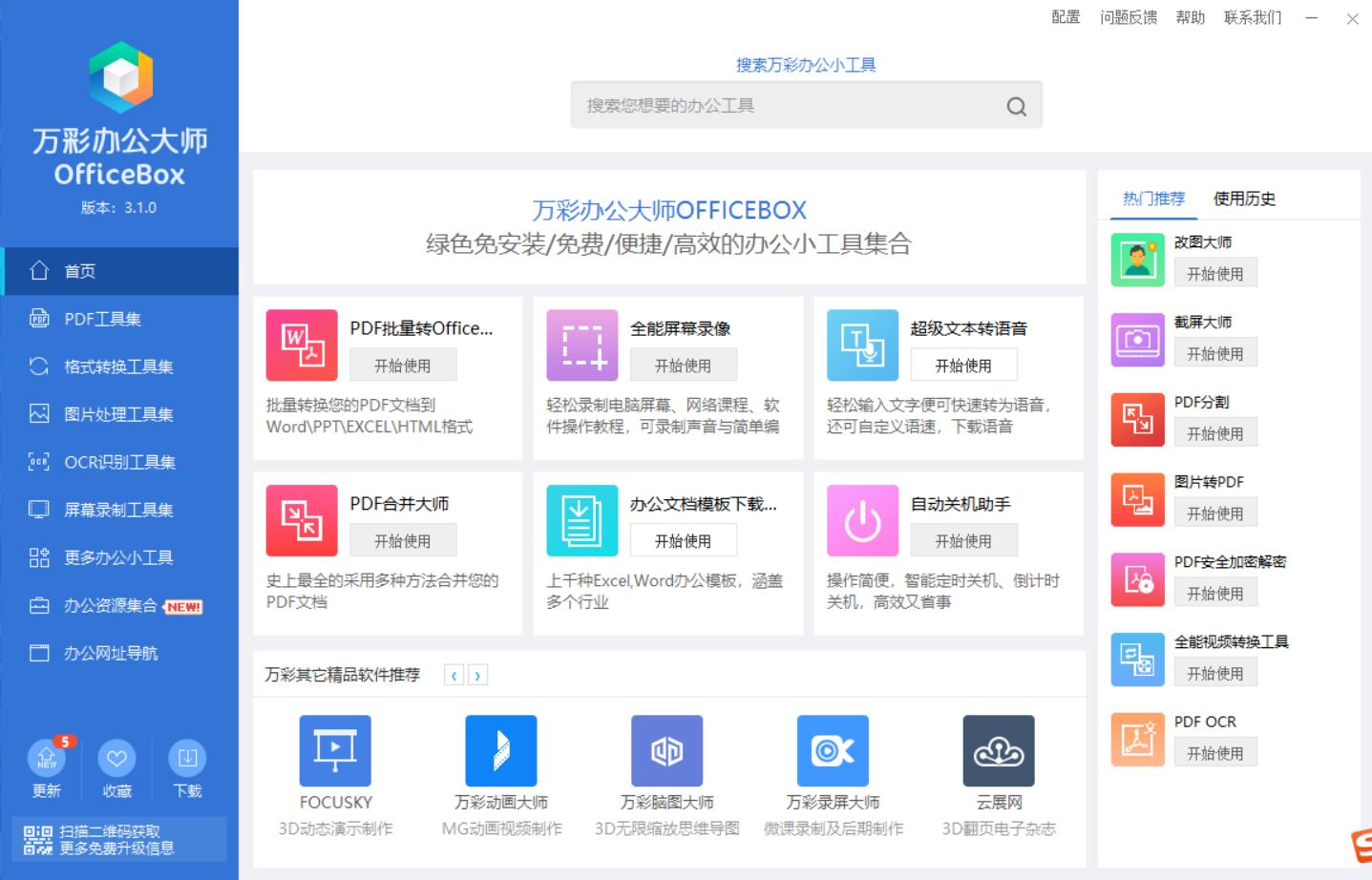Open the 超级文本转语音 tool icon
Screen dimensions: 1372x880
(862, 345)
